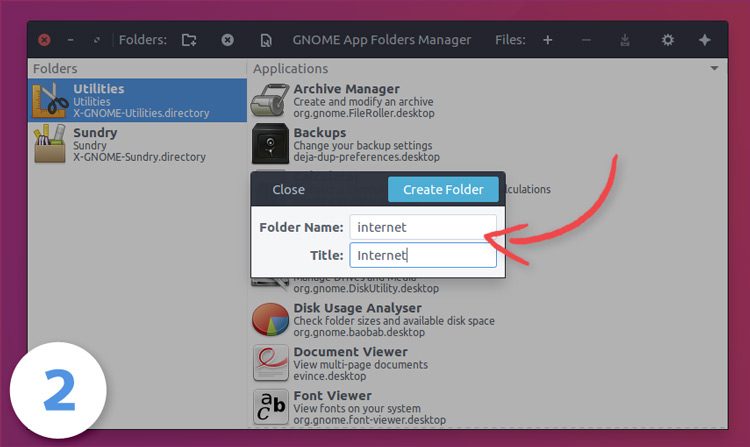Click the Folder Name input field
Viewport: 750px width, 447px height.
point(423,227)
